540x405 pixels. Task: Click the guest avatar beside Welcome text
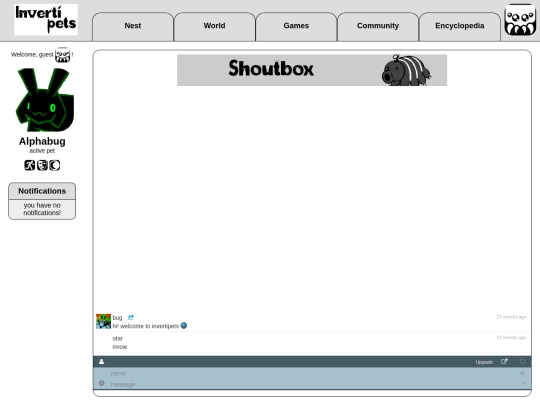coord(63,55)
